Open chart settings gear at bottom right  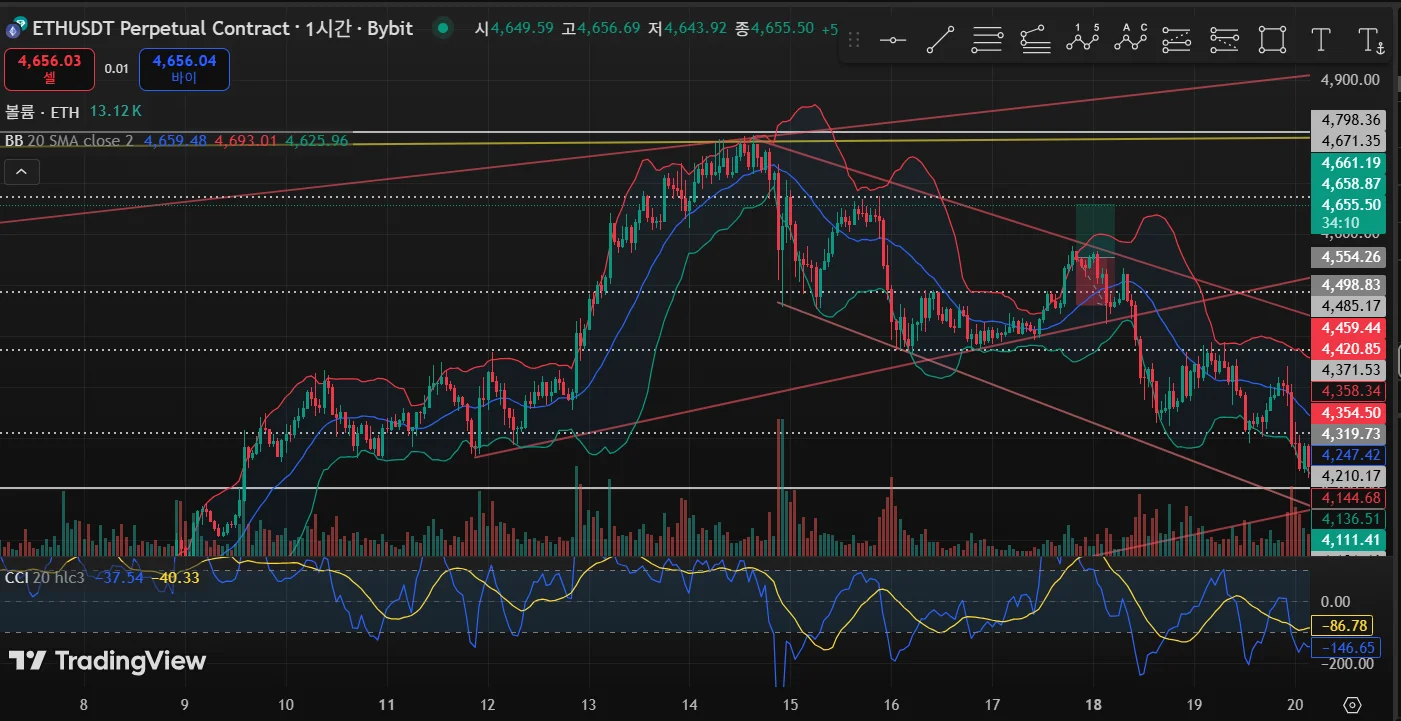(x=1352, y=705)
